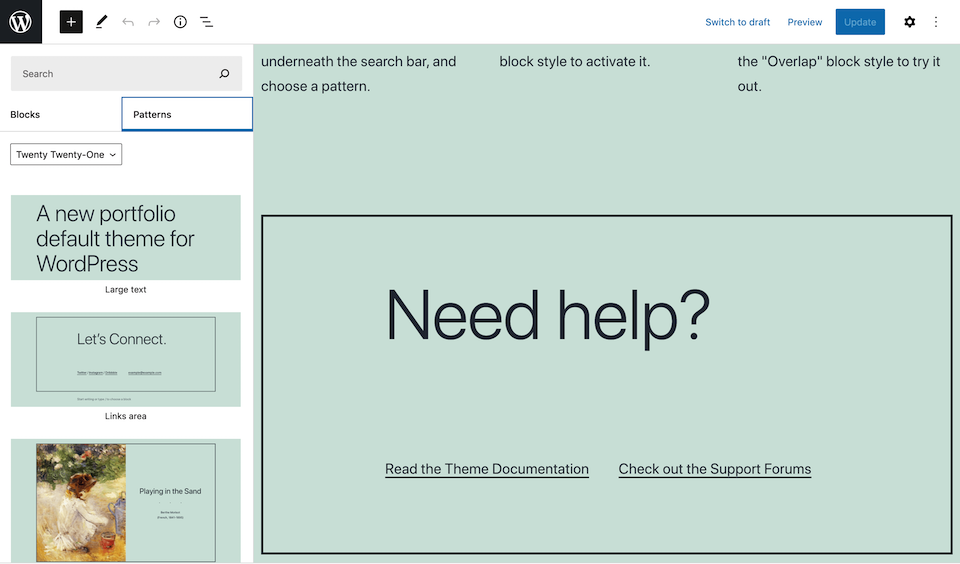This screenshot has width=960, height=564.
Task: Insert the Links area pattern
Action: (126, 359)
